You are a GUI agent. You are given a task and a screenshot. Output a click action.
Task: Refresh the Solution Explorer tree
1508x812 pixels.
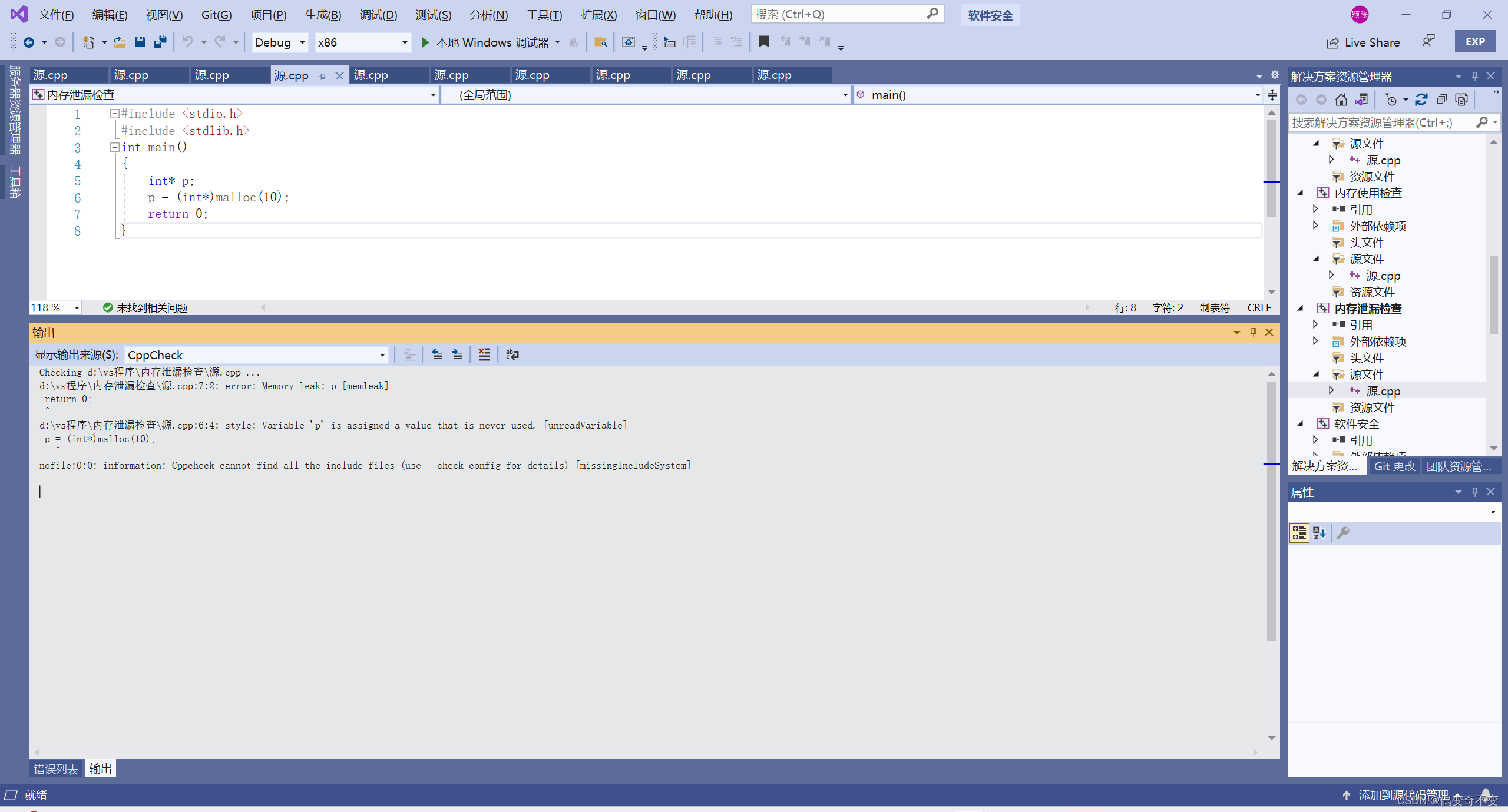[x=1421, y=100]
